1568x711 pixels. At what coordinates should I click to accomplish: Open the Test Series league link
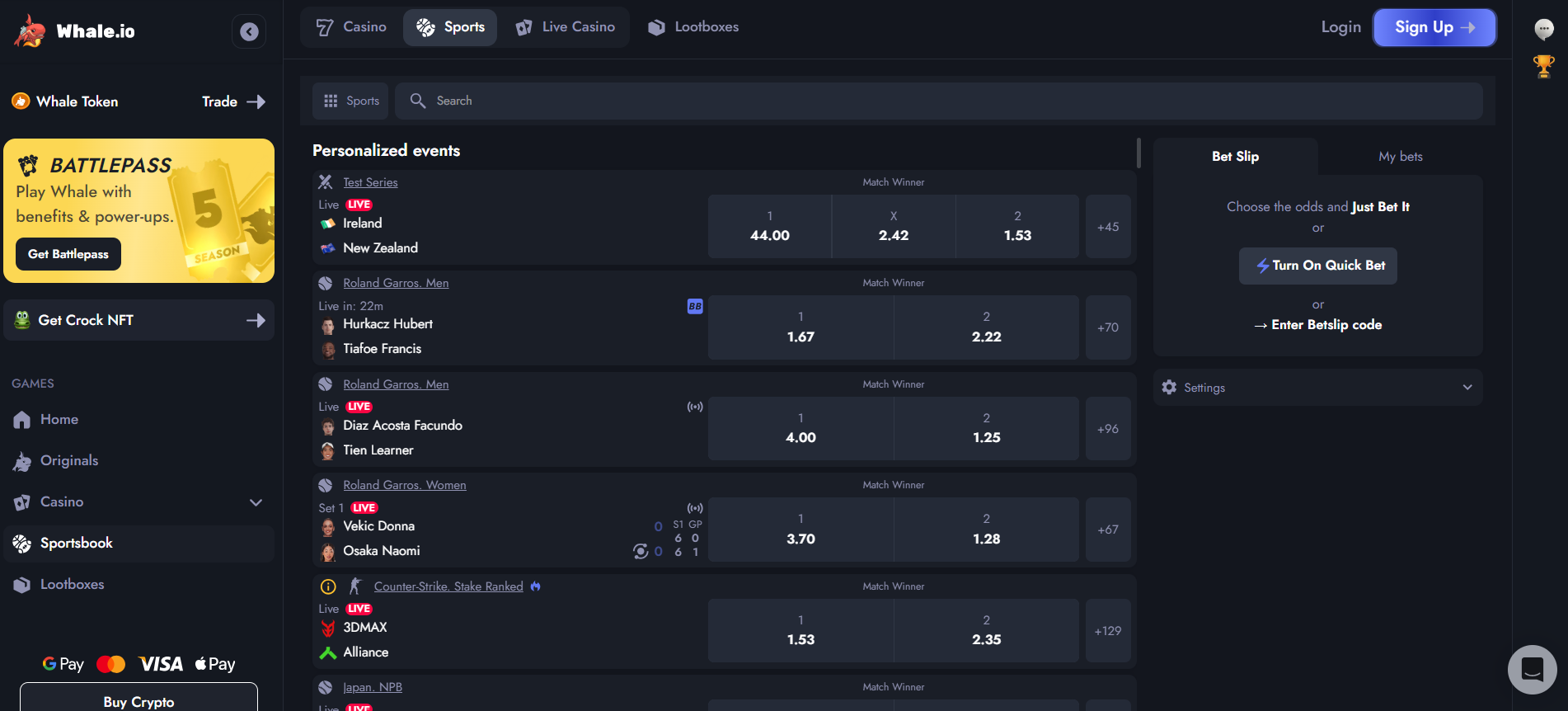(370, 182)
